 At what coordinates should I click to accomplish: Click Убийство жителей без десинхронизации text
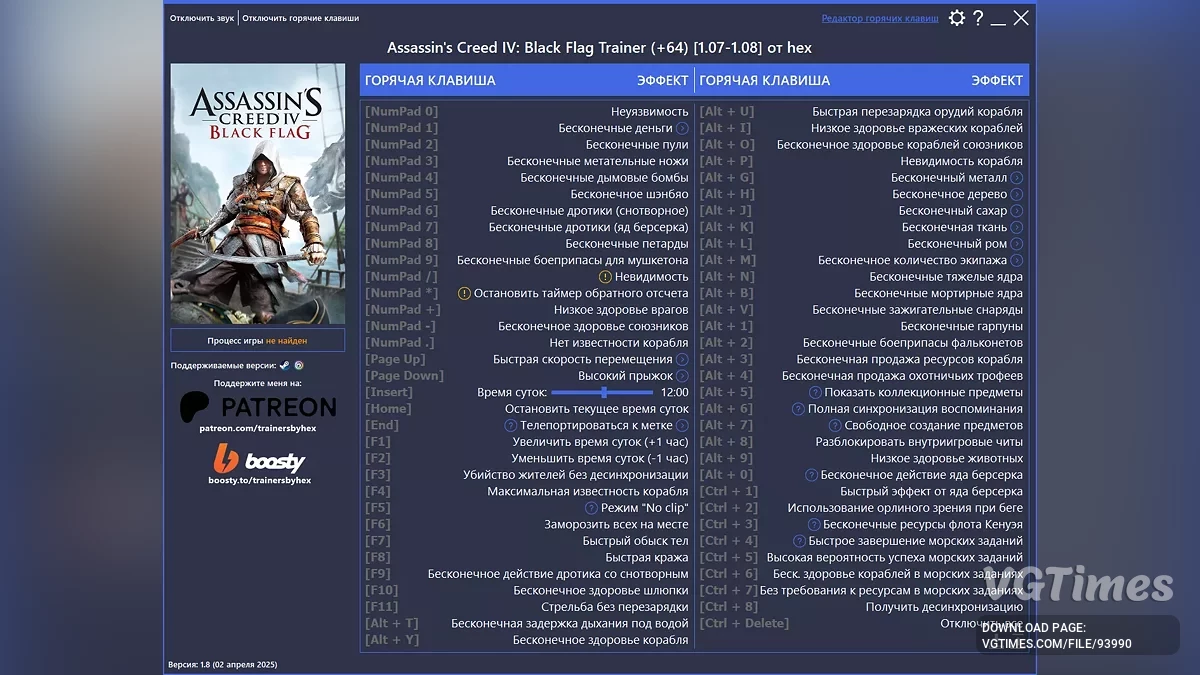coord(576,475)
